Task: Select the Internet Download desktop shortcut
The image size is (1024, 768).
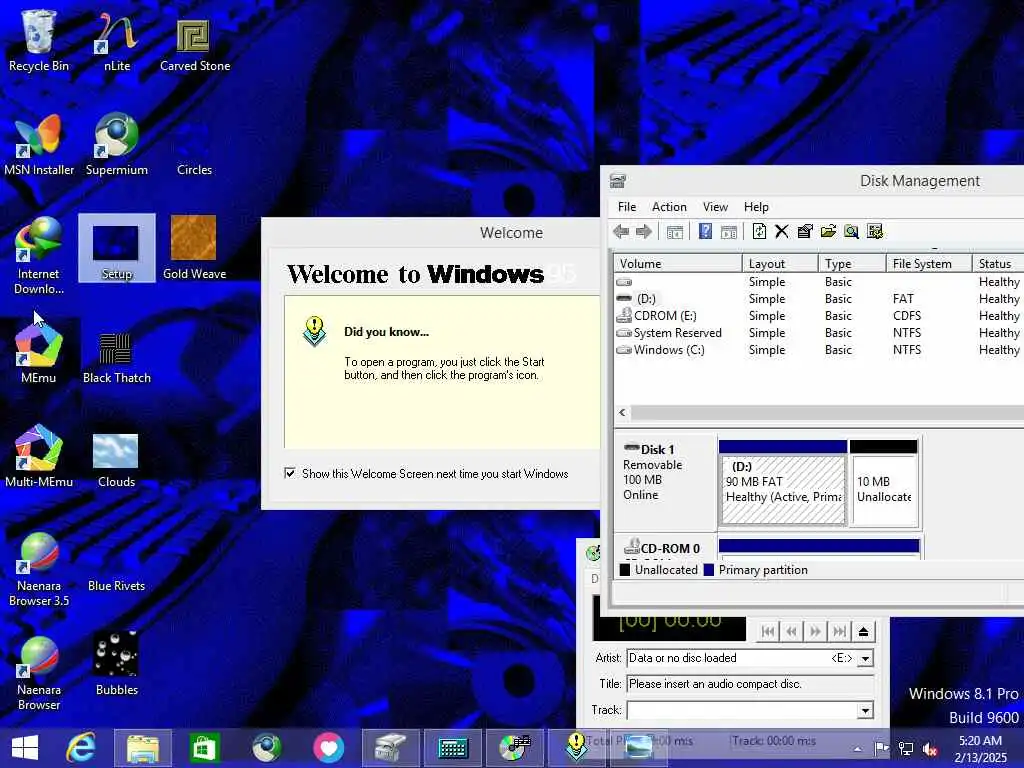Action: 39,256
